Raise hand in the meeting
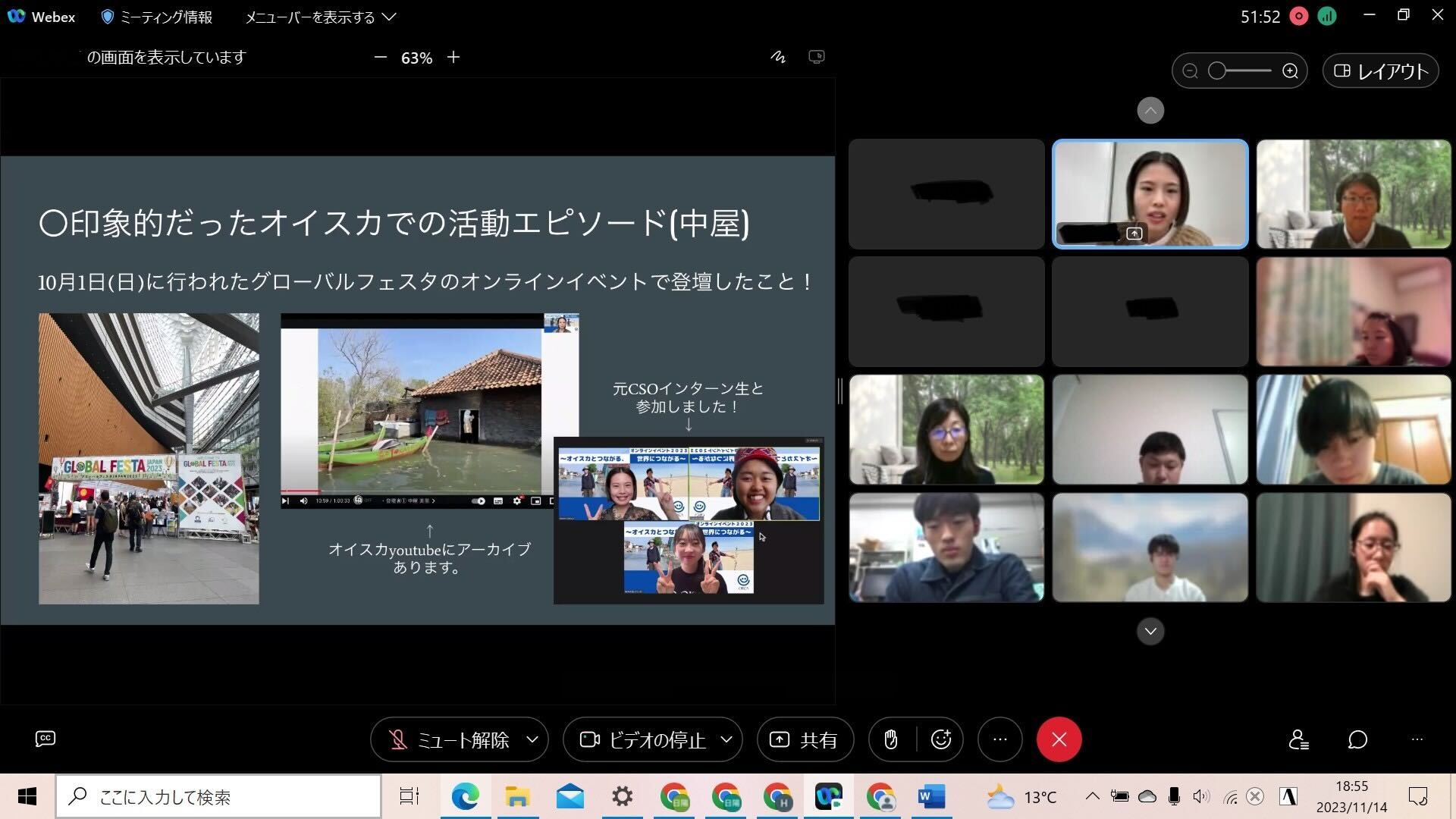Image resolution: width=1456 pixels, height=819 pixels. (x=891, y=739)
